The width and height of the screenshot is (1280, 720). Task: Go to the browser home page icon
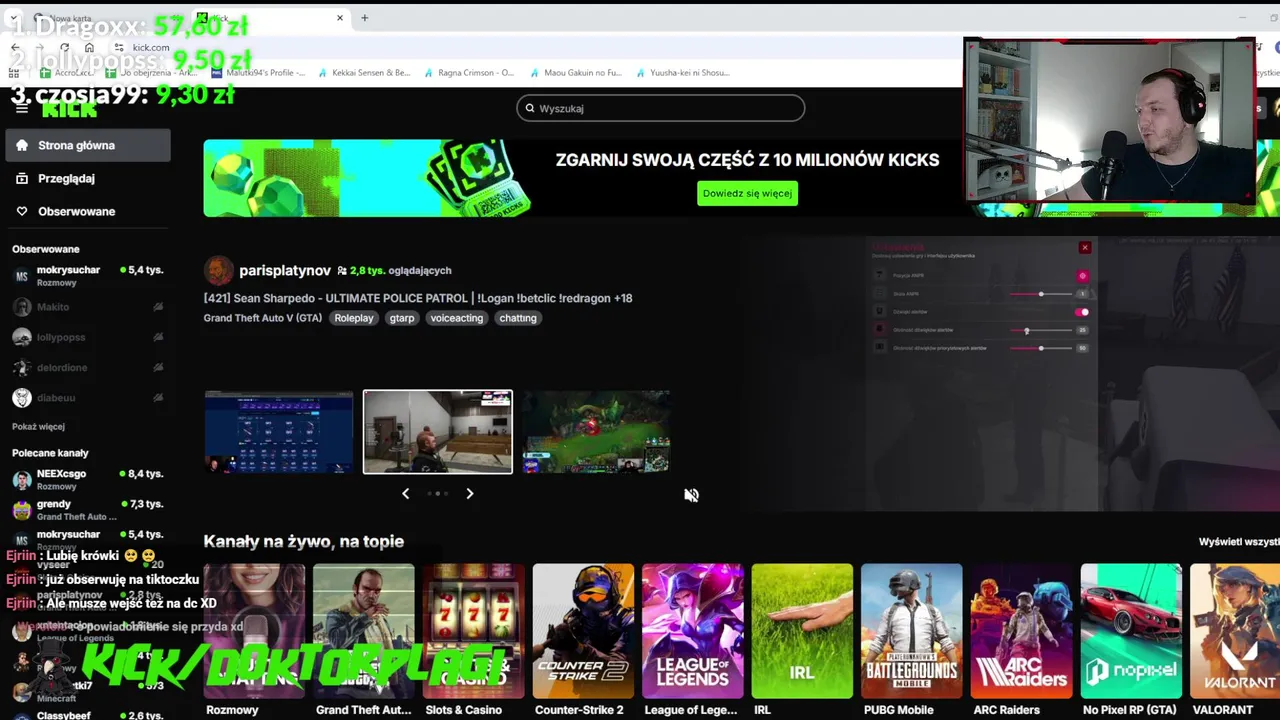click(89, 47)
